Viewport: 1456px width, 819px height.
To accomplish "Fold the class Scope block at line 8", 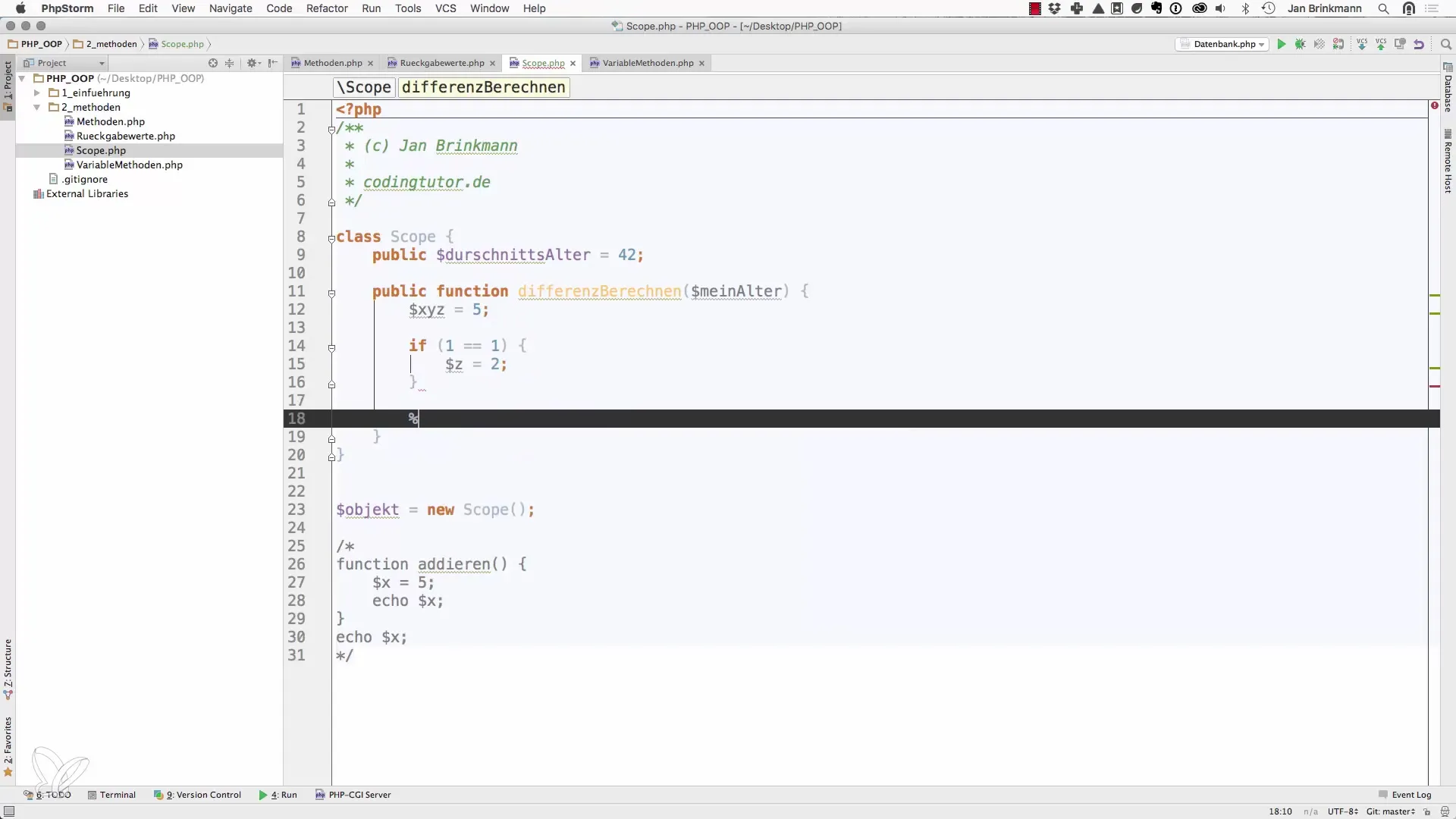I will click(331, 238).
